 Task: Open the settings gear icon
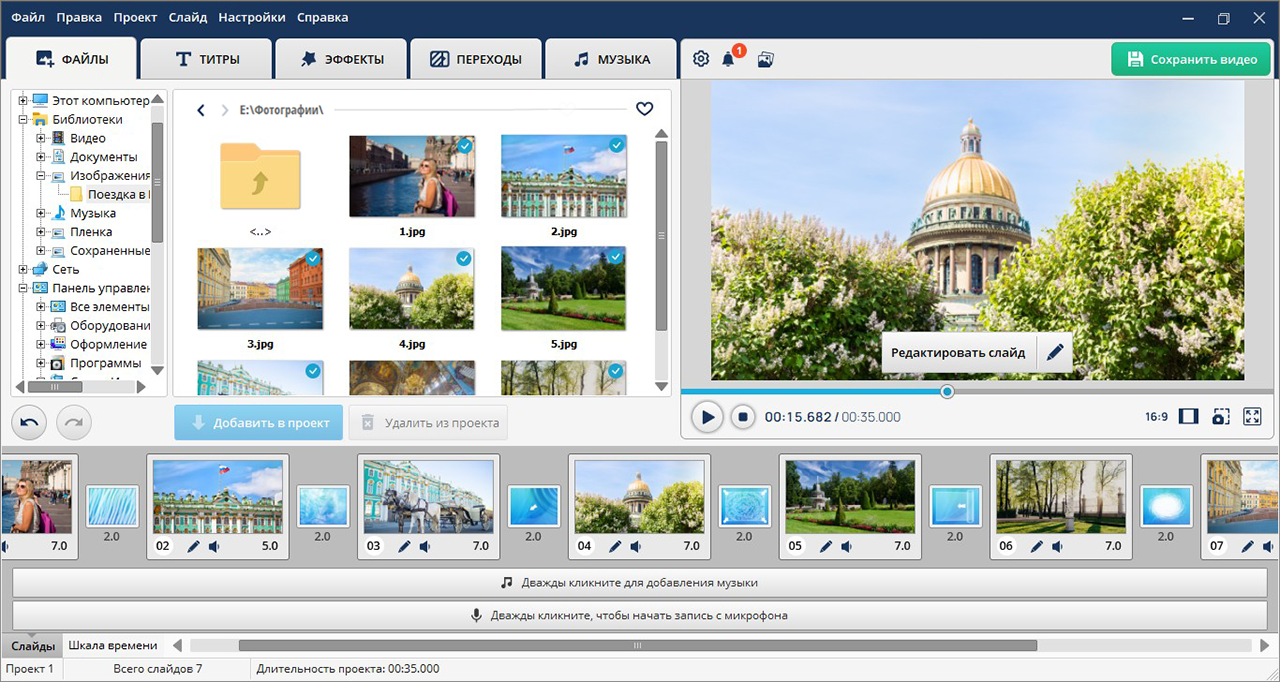pos(701,59)
